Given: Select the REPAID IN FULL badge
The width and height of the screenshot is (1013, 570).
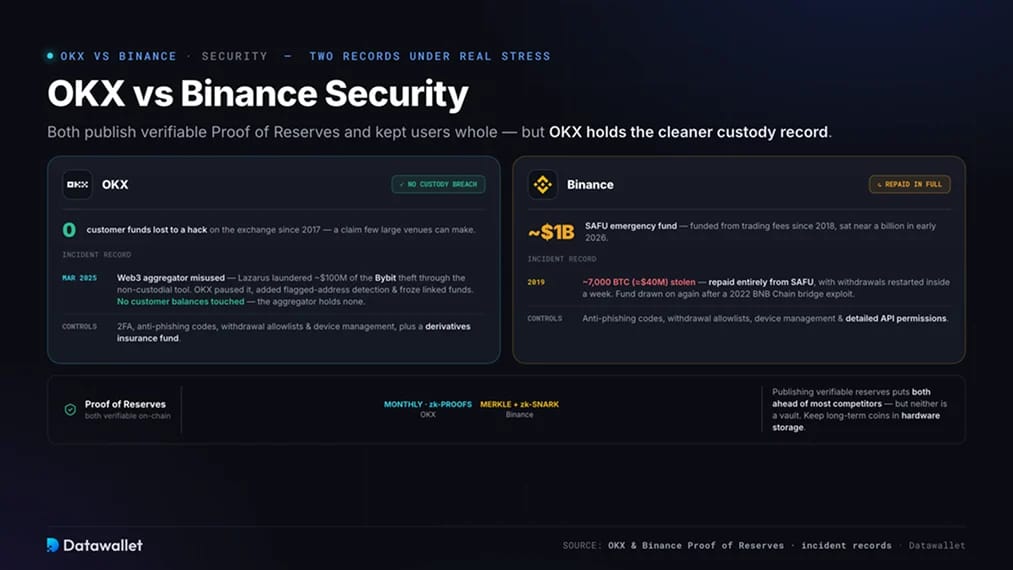Looking at the screenshot, I should 910,184.
